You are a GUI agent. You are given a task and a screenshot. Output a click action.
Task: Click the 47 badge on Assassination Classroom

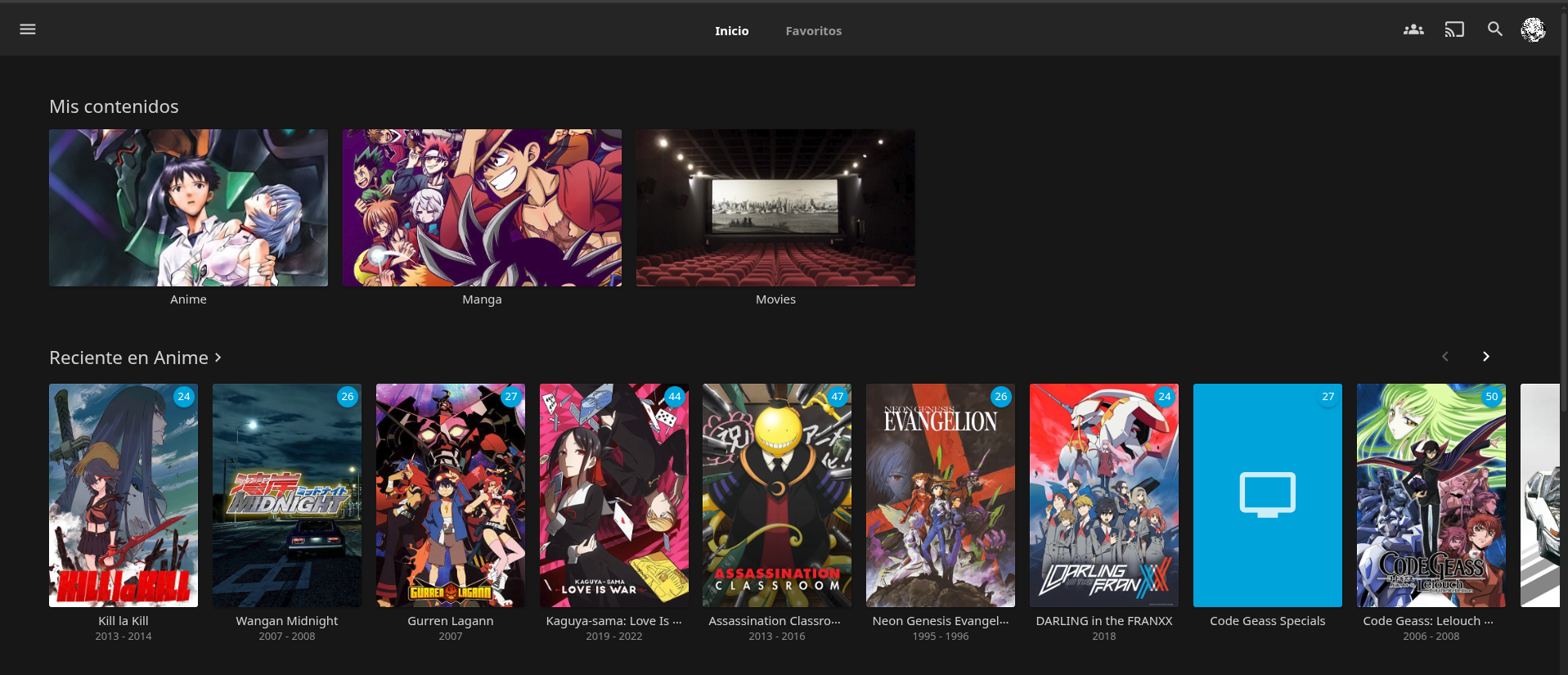(838, 397)
